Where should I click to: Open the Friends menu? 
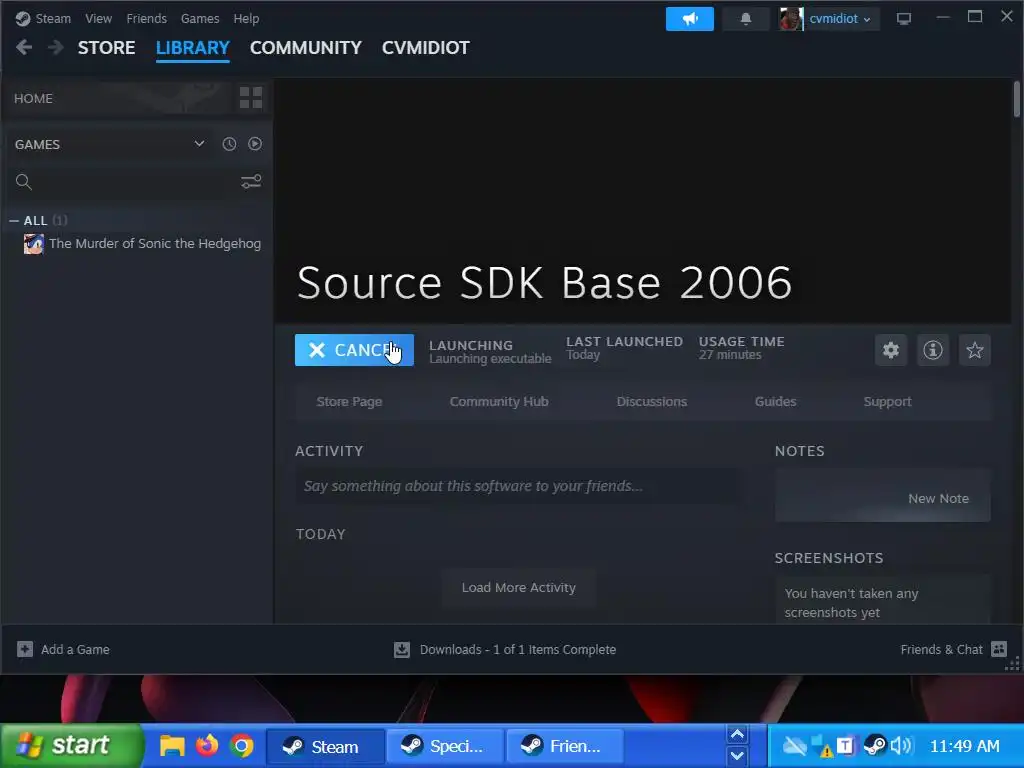pyautogui.click(x=146, y=18)
